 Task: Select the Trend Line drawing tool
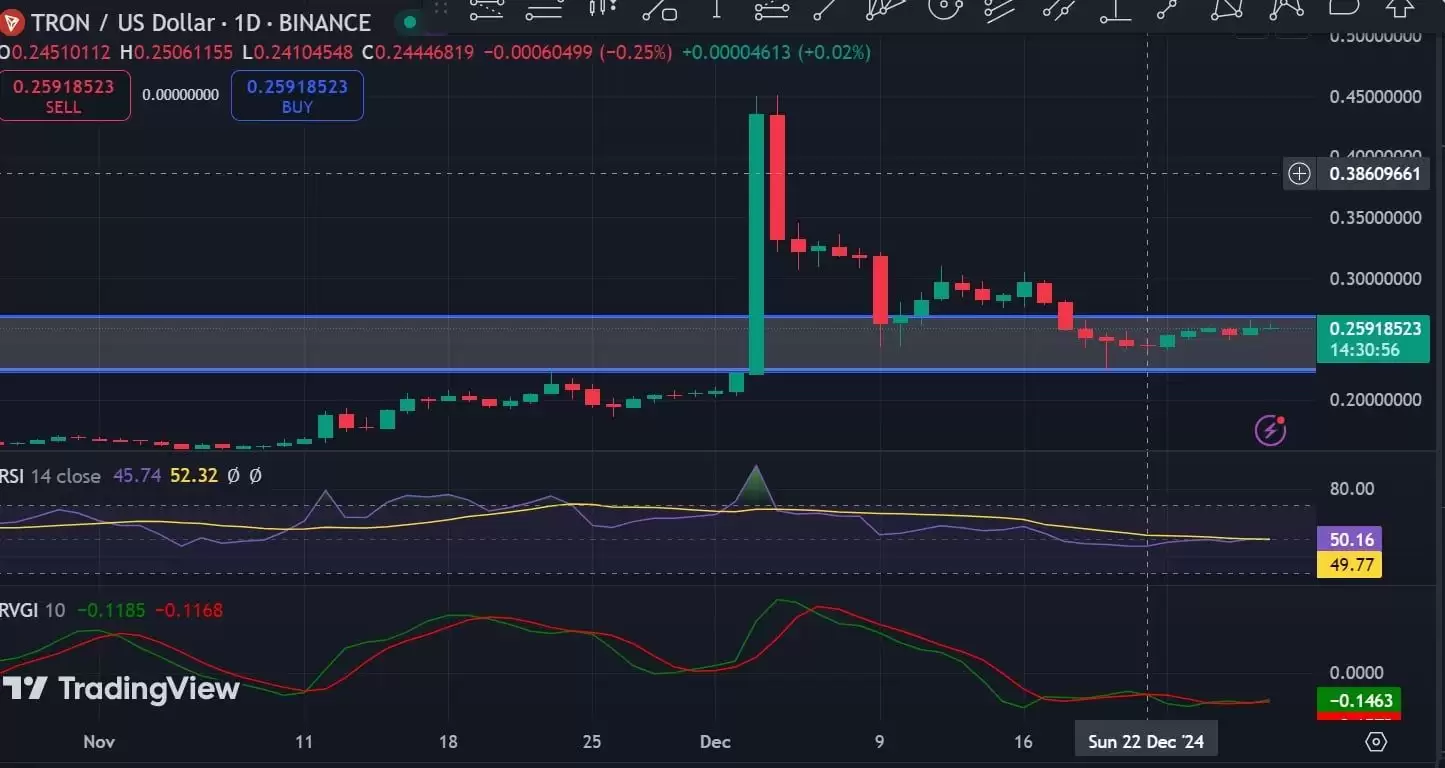pyautogui.click(x=824, y=12)
